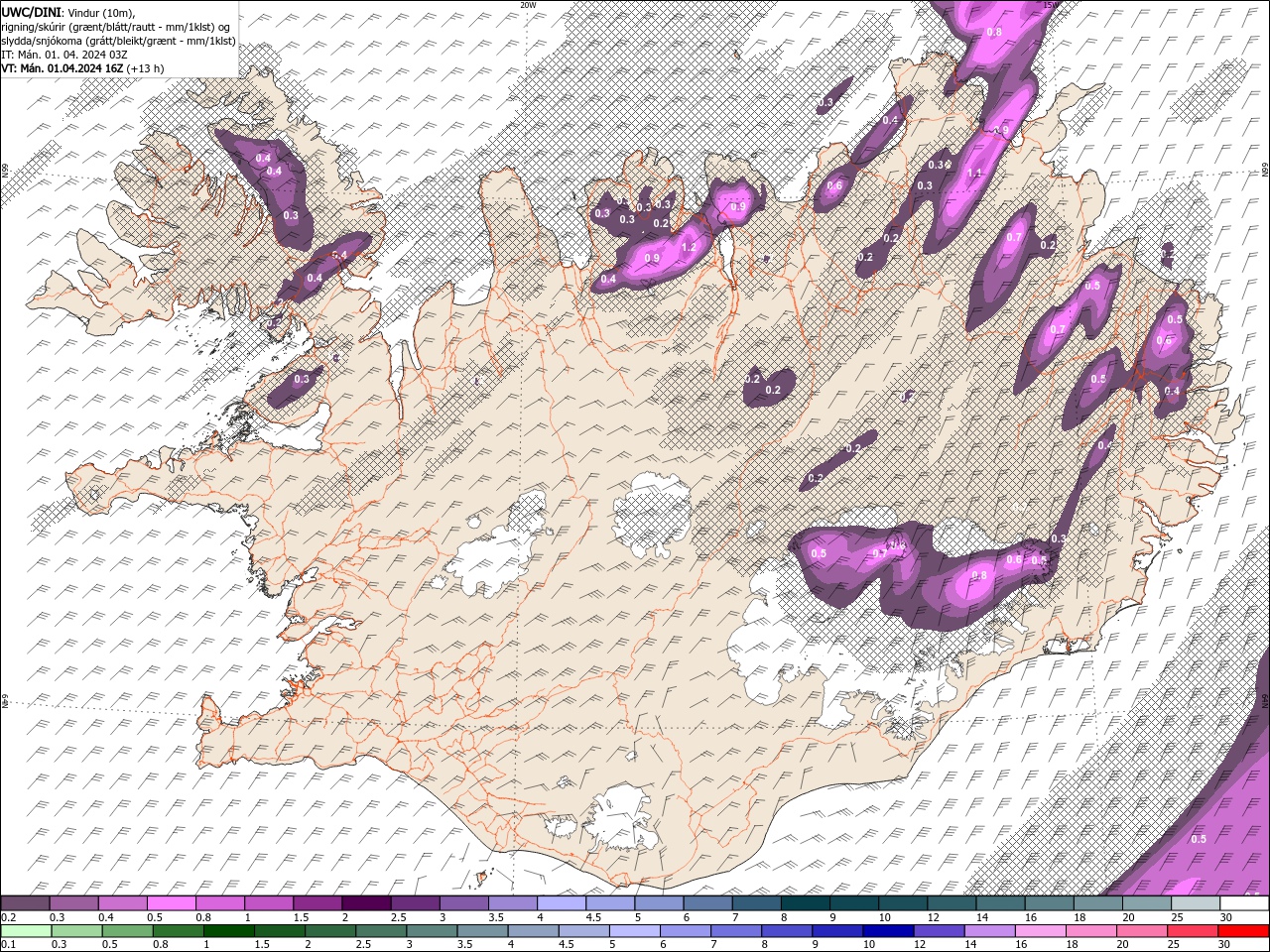Select the dark teal 8 swatch in upper legend row
This screenshot has height=952, width=1270.
(806, 903)
